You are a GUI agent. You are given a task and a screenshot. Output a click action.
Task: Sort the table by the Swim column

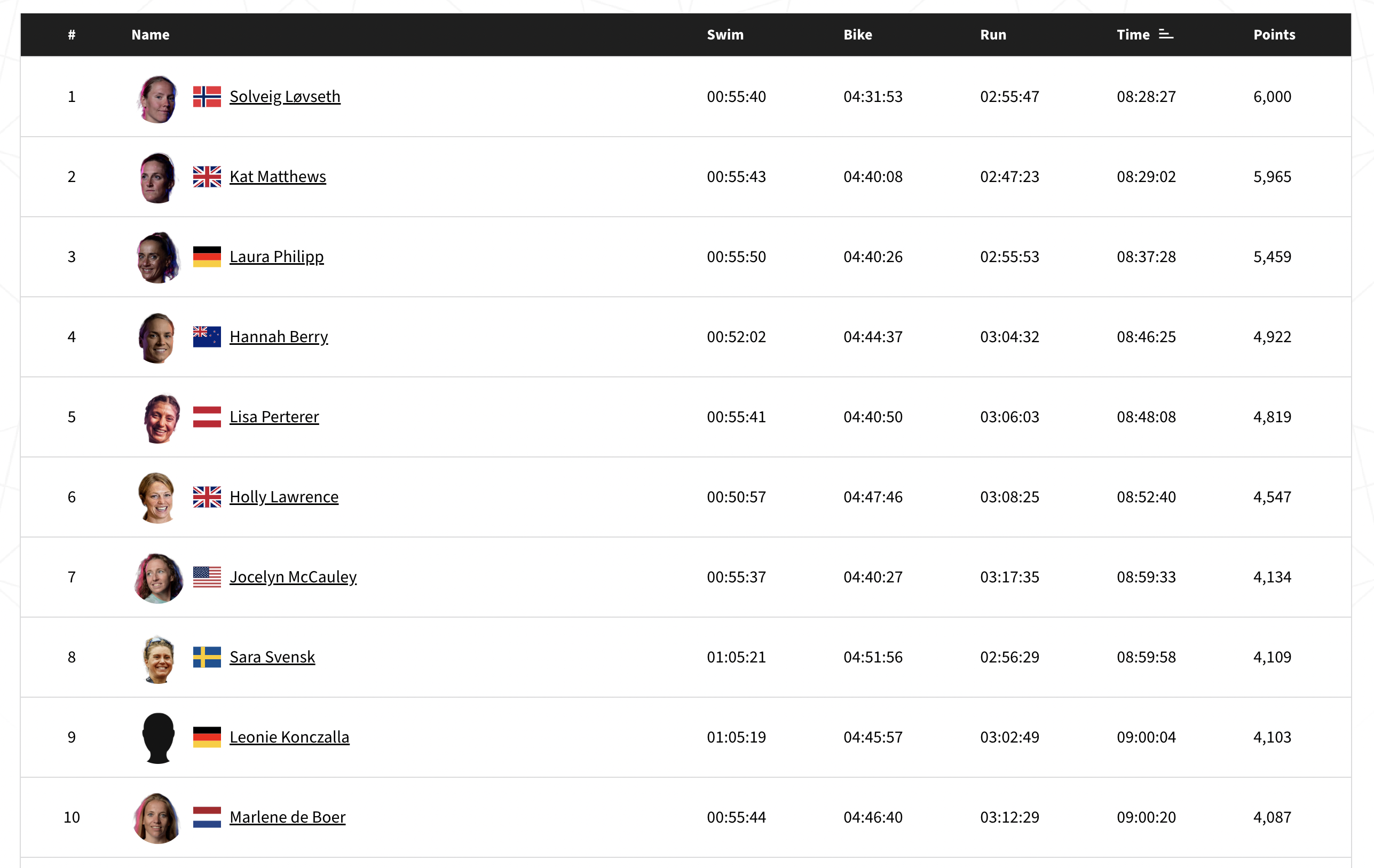tap(725, 35)
